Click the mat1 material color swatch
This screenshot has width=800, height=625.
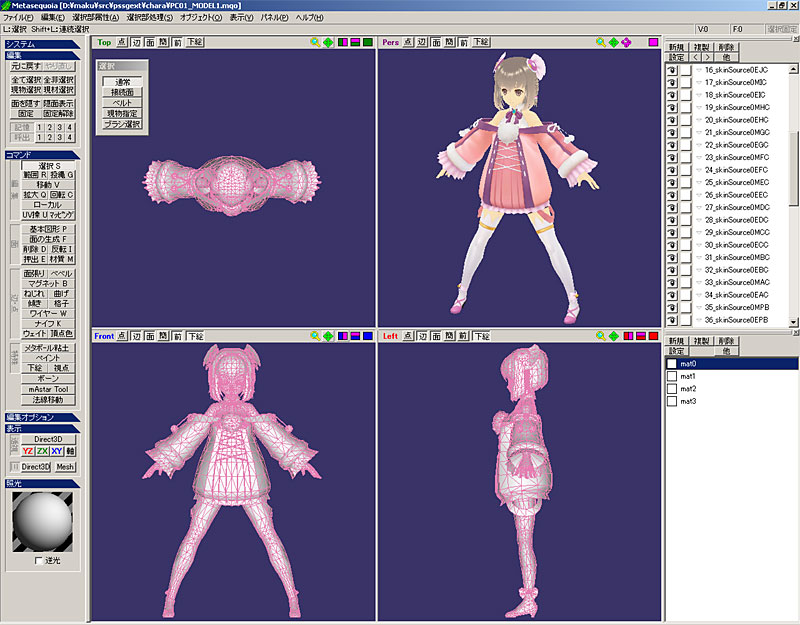(672, 377)
